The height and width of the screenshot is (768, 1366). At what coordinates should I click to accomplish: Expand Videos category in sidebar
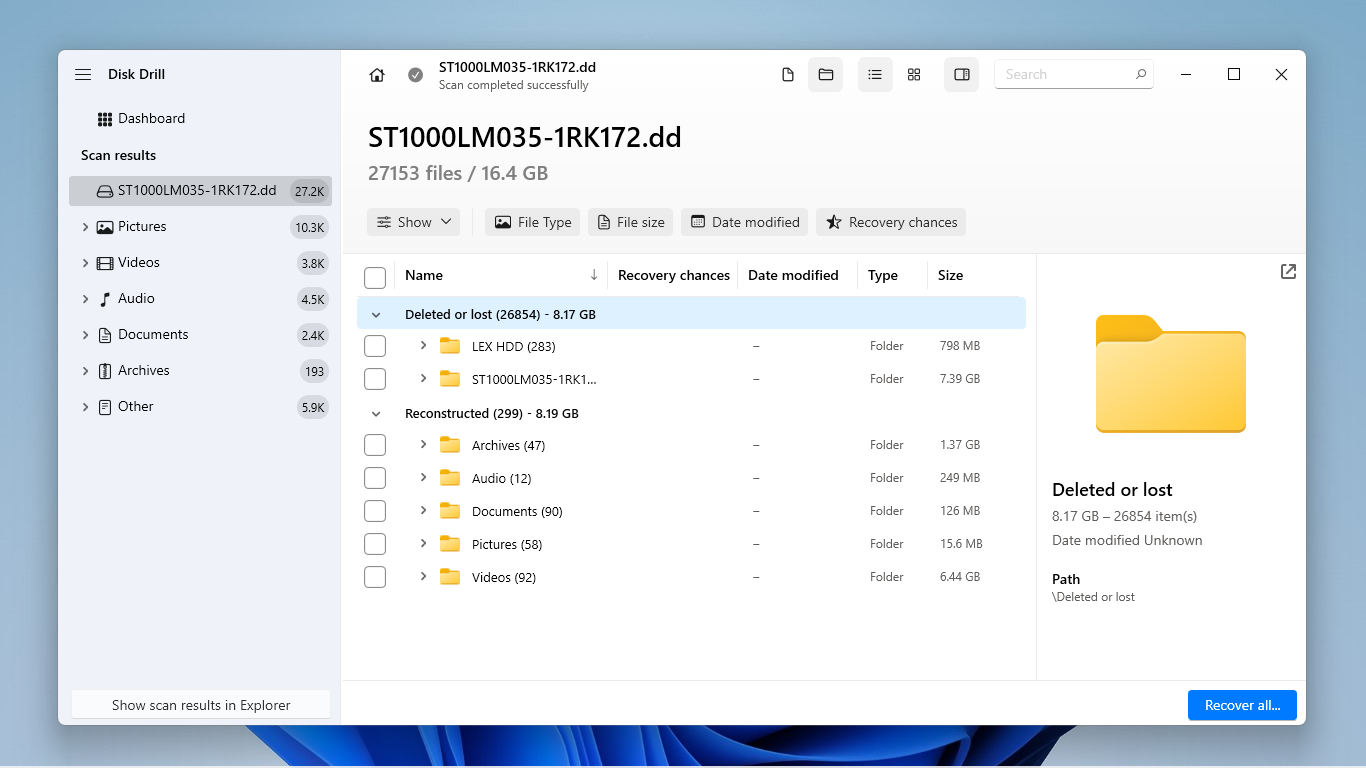[x=85, y=263]
